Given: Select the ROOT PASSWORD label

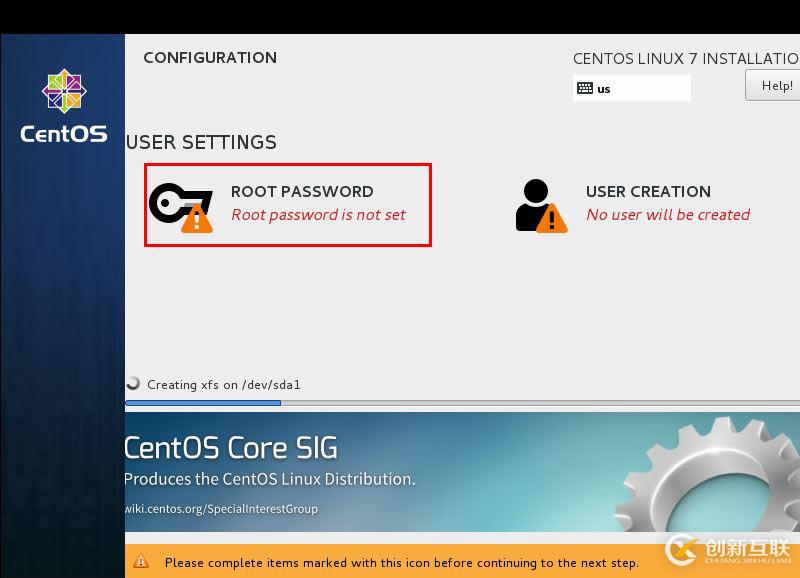Looking at the screenshot, I should click(x=302, y=191).
